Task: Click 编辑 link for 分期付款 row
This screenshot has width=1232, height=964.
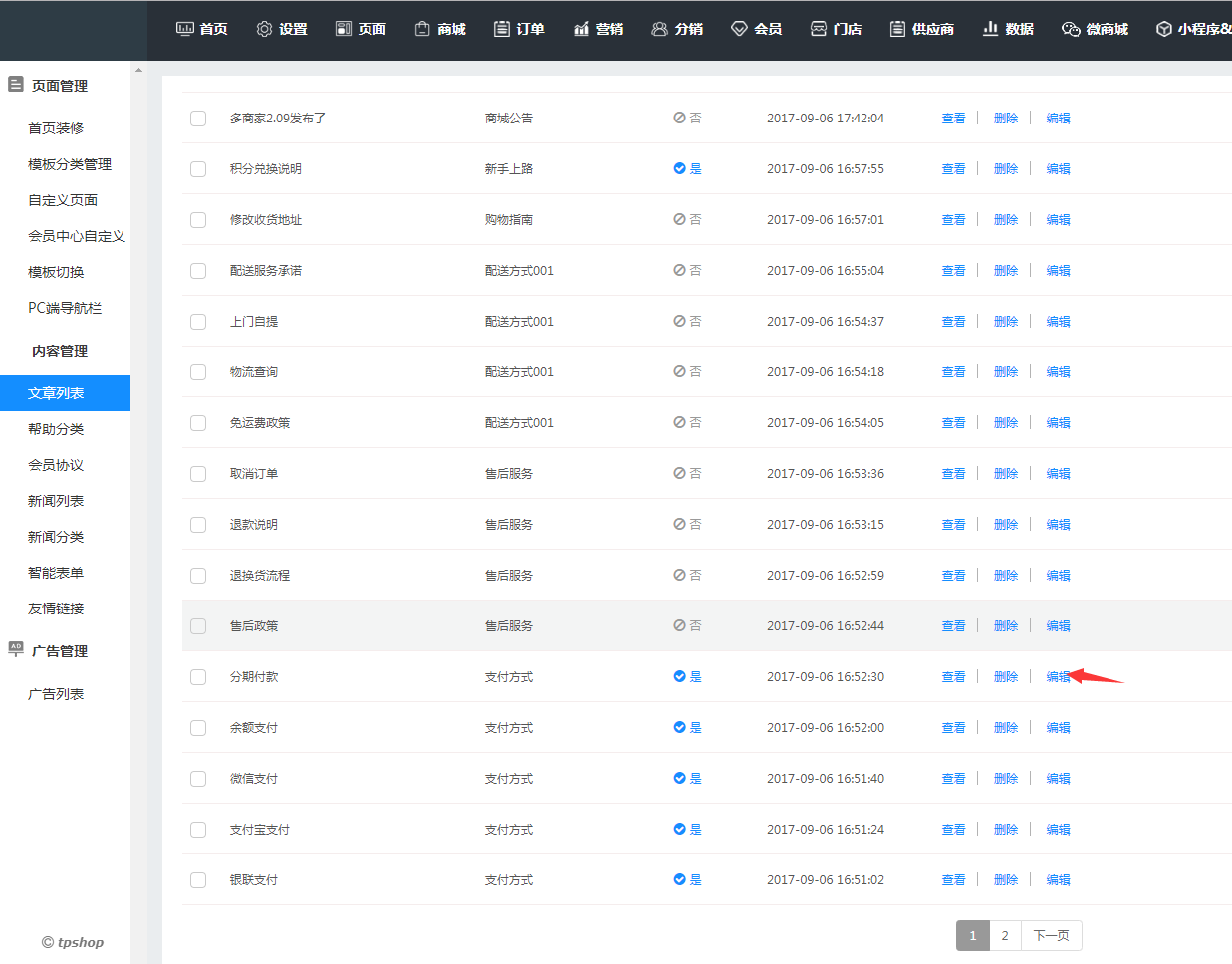Action: [x=1058, y=677]
